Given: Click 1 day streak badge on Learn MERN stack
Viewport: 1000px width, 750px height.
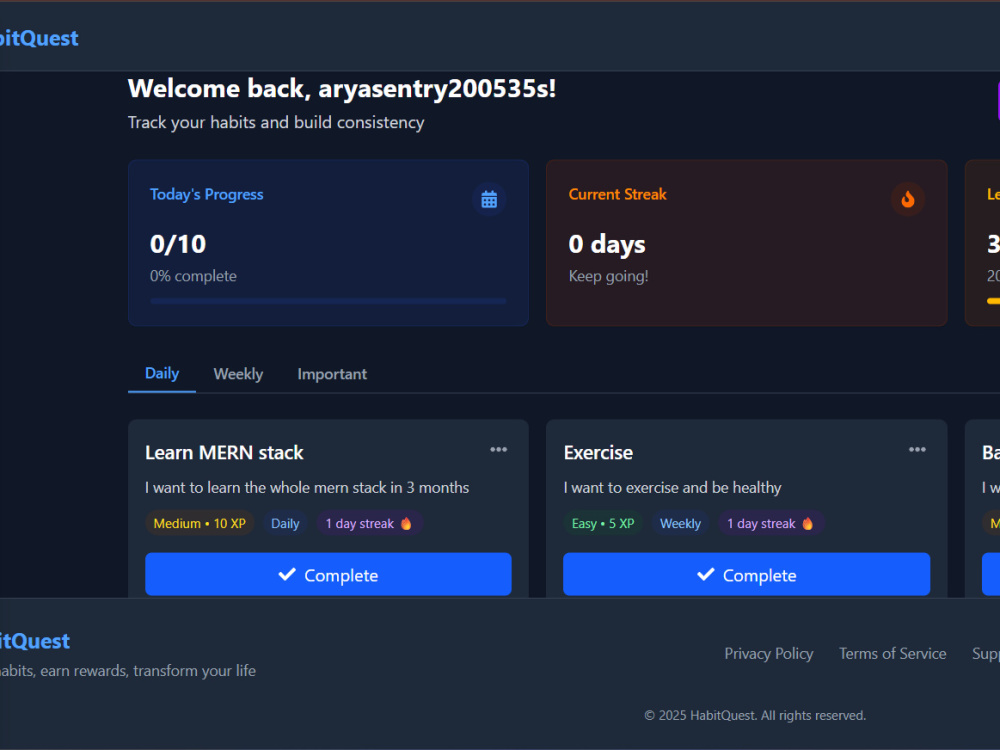Looking at the screenshot, I should pyautogui.click(x=369, y=524).
